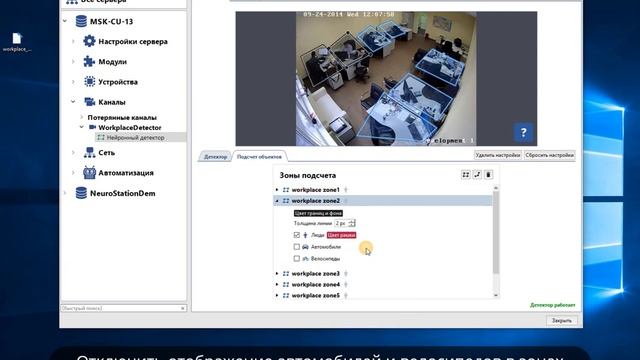Viewport: 640px width, 360px height.
Task: Expand the Устройства node
Action: (73, 82)
